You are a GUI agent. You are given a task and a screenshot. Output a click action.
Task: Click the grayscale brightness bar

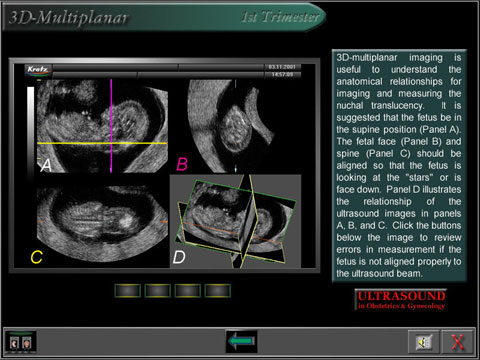click(30, 130)
